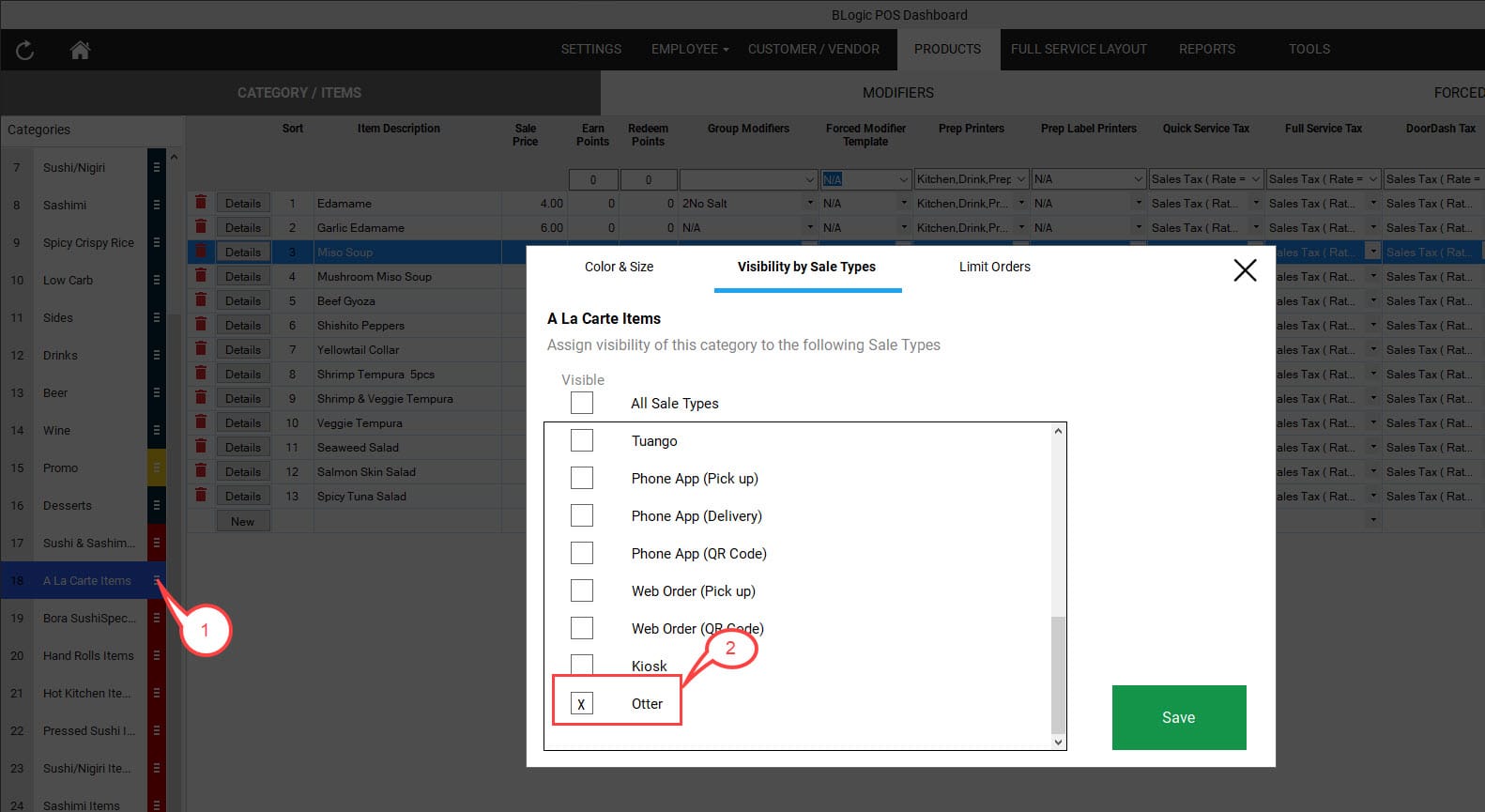This screenshot has height=812, width=1485.
Task: Close the visibility dialog with X
Action: click(1245, 270)
